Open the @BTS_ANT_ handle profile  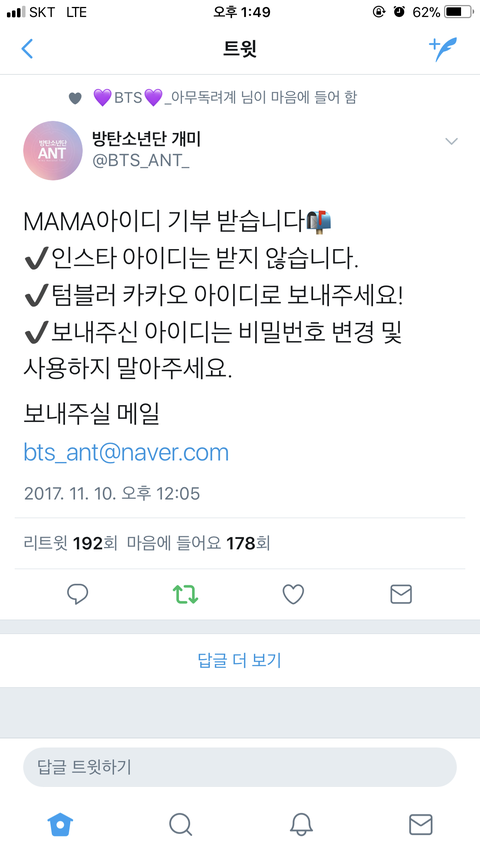[141, 162]
